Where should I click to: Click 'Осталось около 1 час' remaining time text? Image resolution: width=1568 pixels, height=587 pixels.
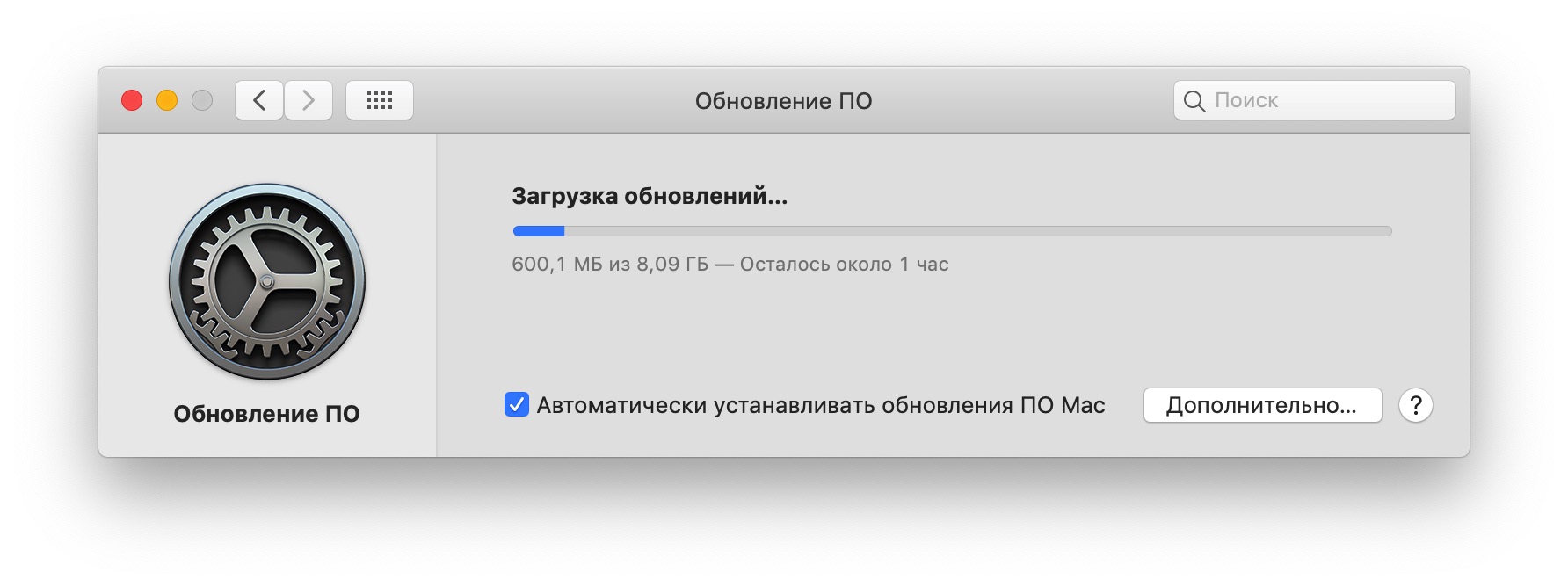point(845,265)
